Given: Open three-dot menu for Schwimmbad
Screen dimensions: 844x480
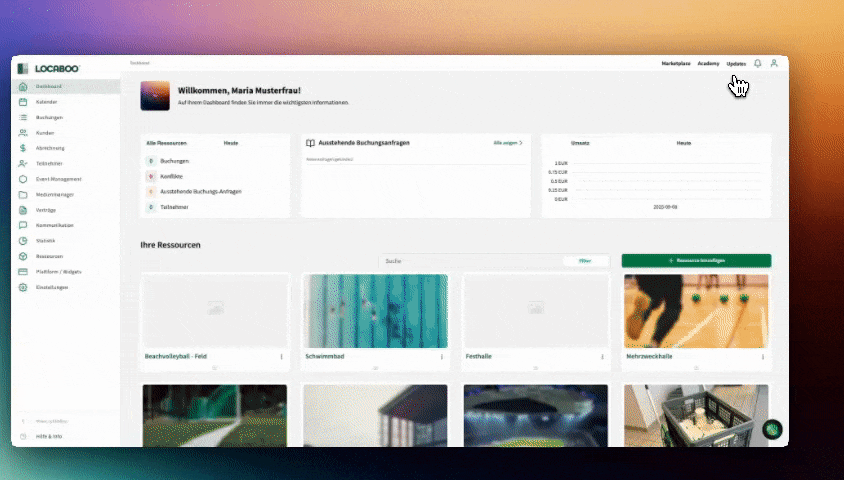Looking at the screenshot, I should tap(442, 356).
